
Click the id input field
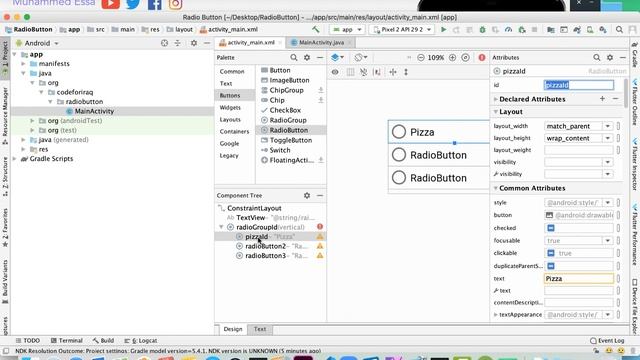578,85
